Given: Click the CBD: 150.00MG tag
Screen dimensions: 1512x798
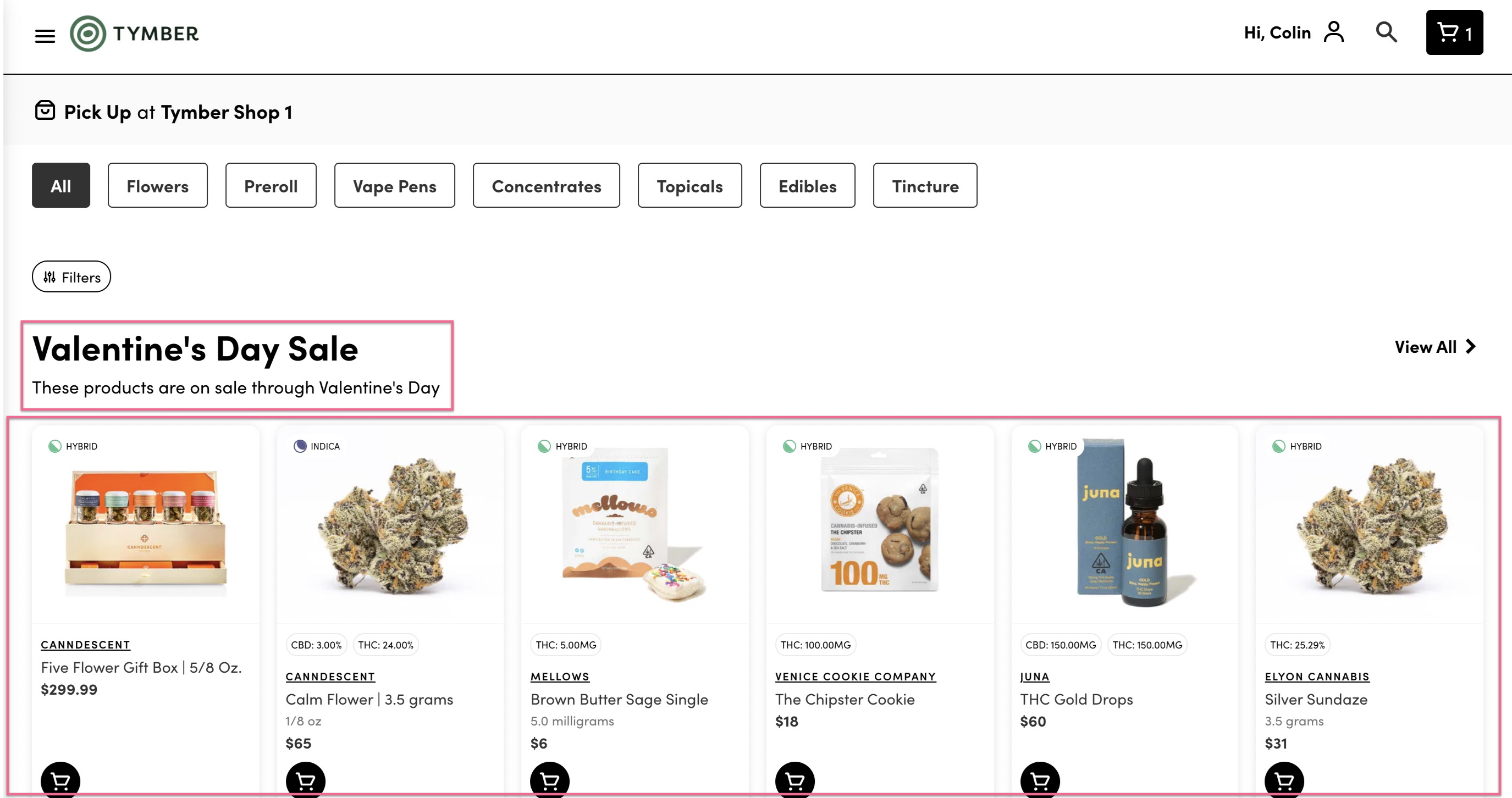Looking at the screenshot, I should 1061,644.
